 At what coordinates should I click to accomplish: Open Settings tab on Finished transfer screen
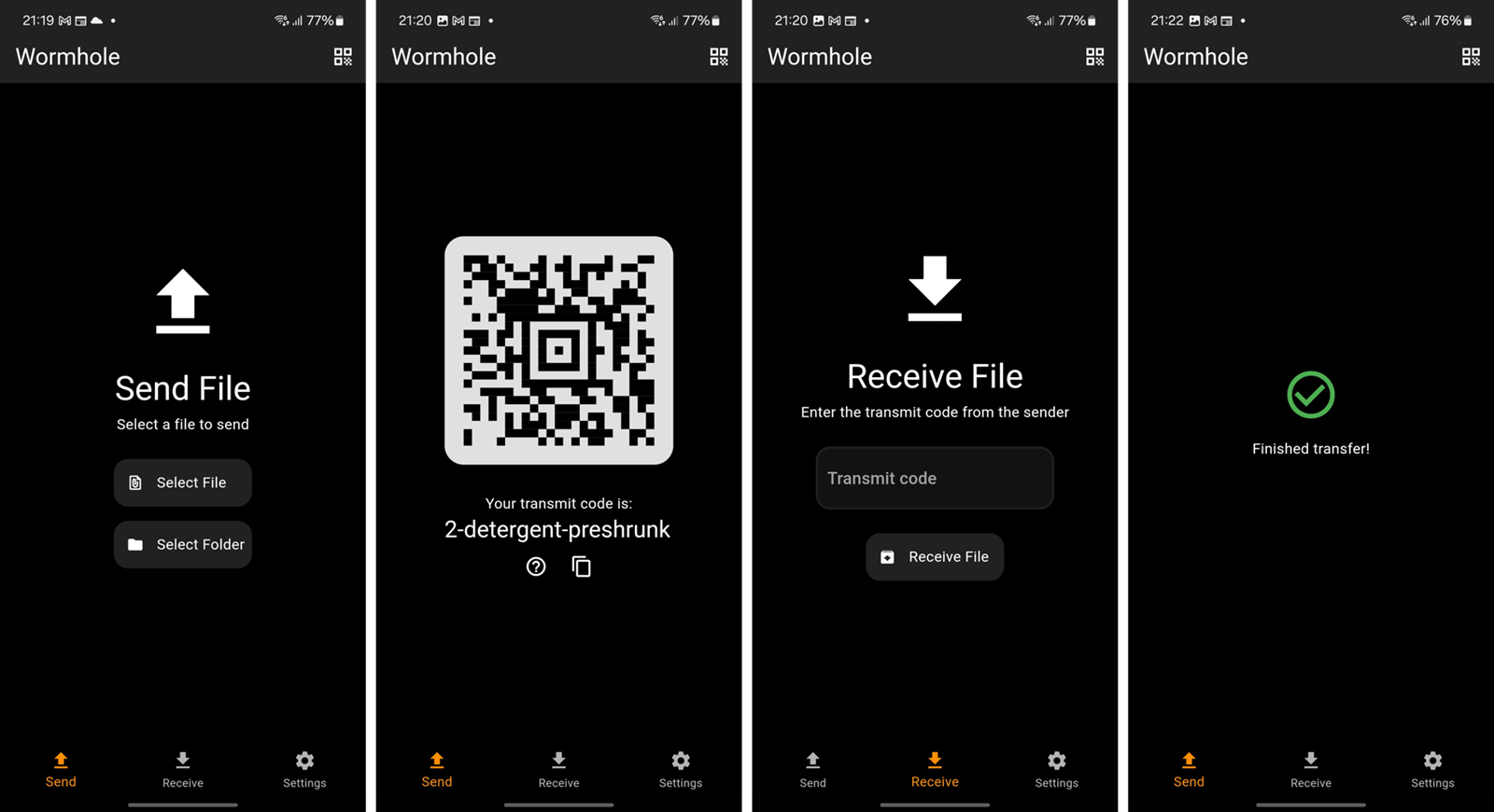[1432, 771]
